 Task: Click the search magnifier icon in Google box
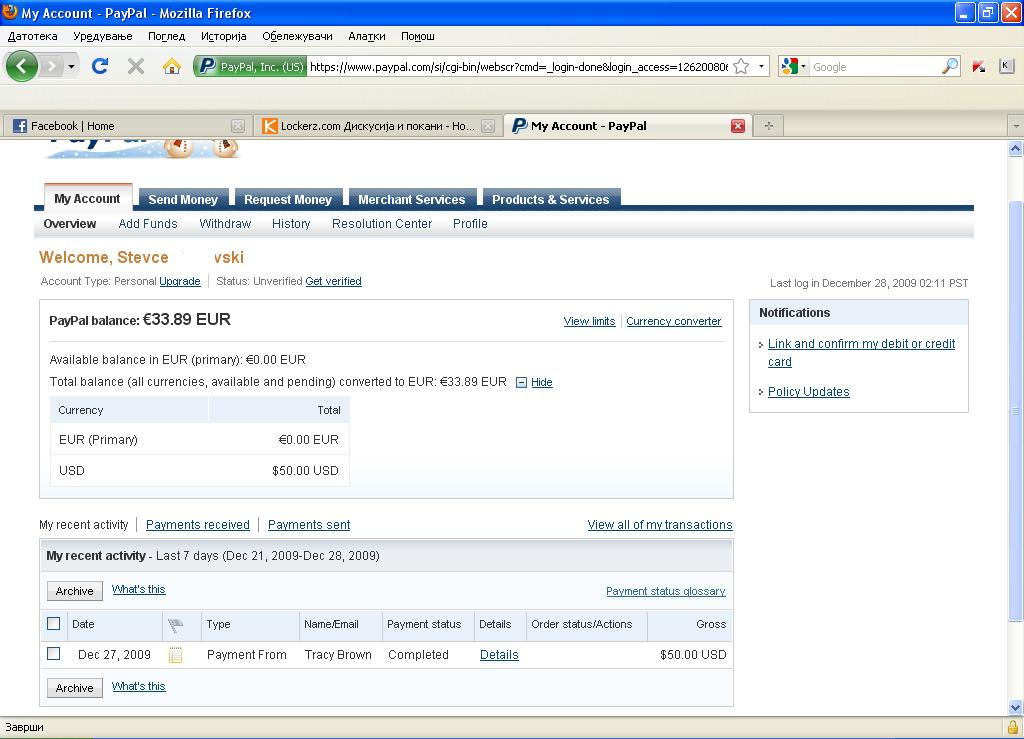[950, 67]
